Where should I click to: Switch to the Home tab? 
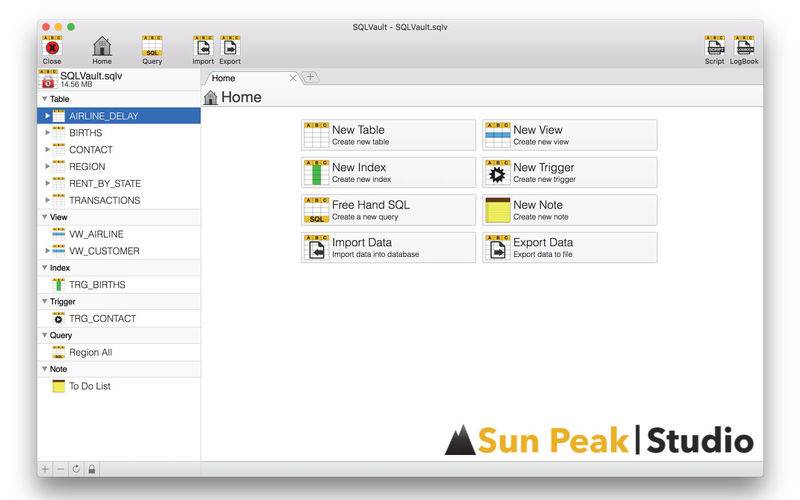coord(250,78)
